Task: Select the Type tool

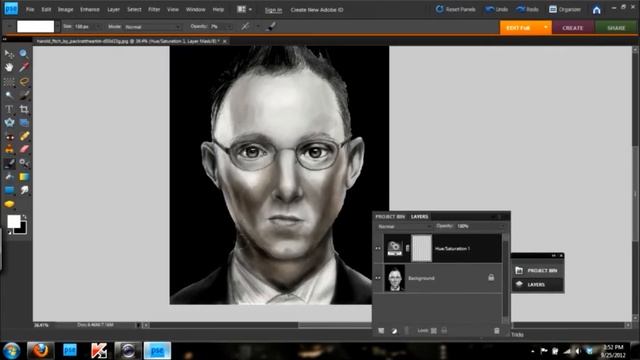Action: click(9, 109)
